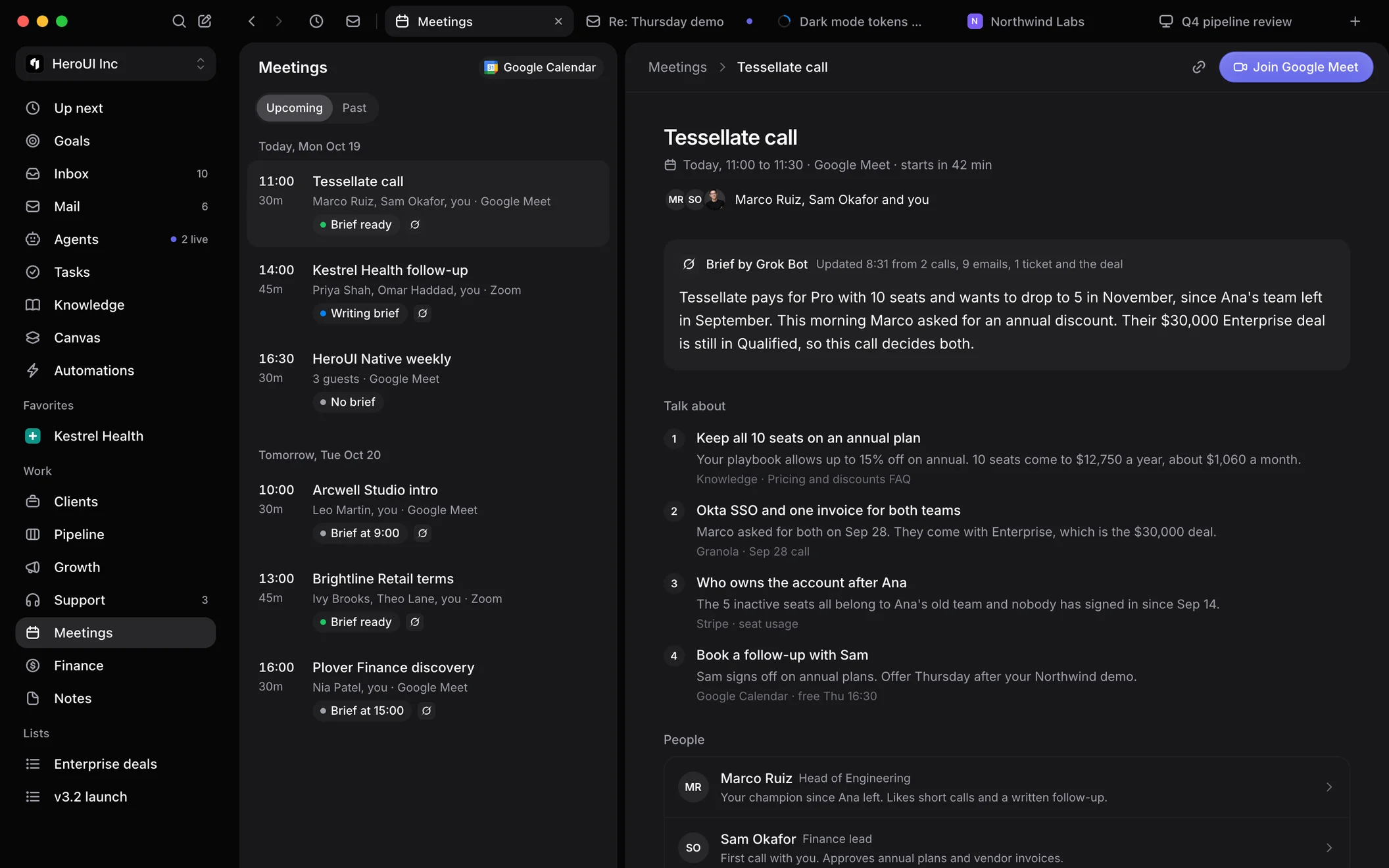
Task: Open the v3.2 launch list
Action: coord(116,797)
